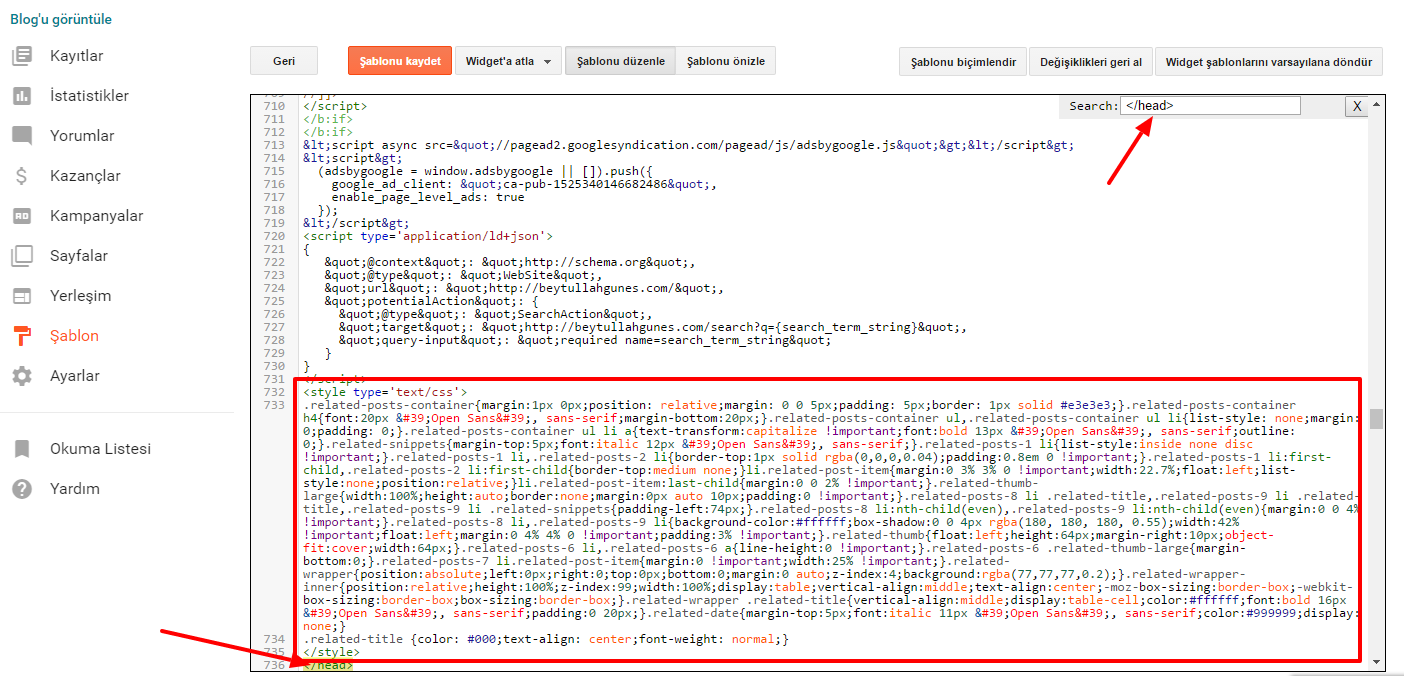Image resolution: width=1404 pixels, height=676 pixels.
Task: Click the Geri button
Action: tap(284, 61)
